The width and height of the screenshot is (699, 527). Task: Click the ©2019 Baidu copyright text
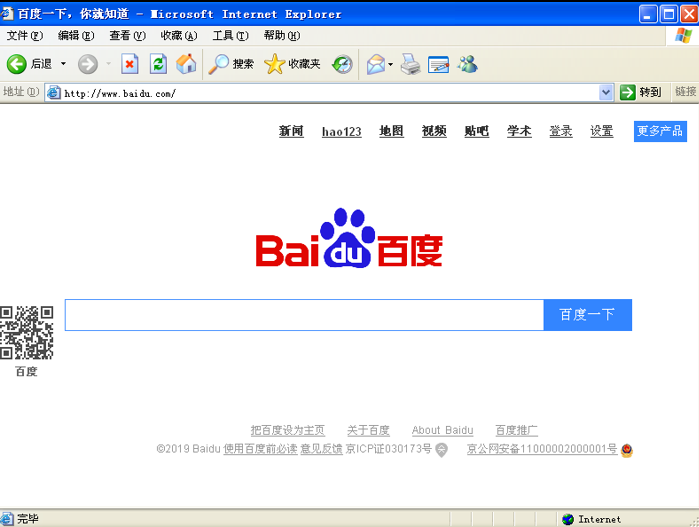[188, 449]
